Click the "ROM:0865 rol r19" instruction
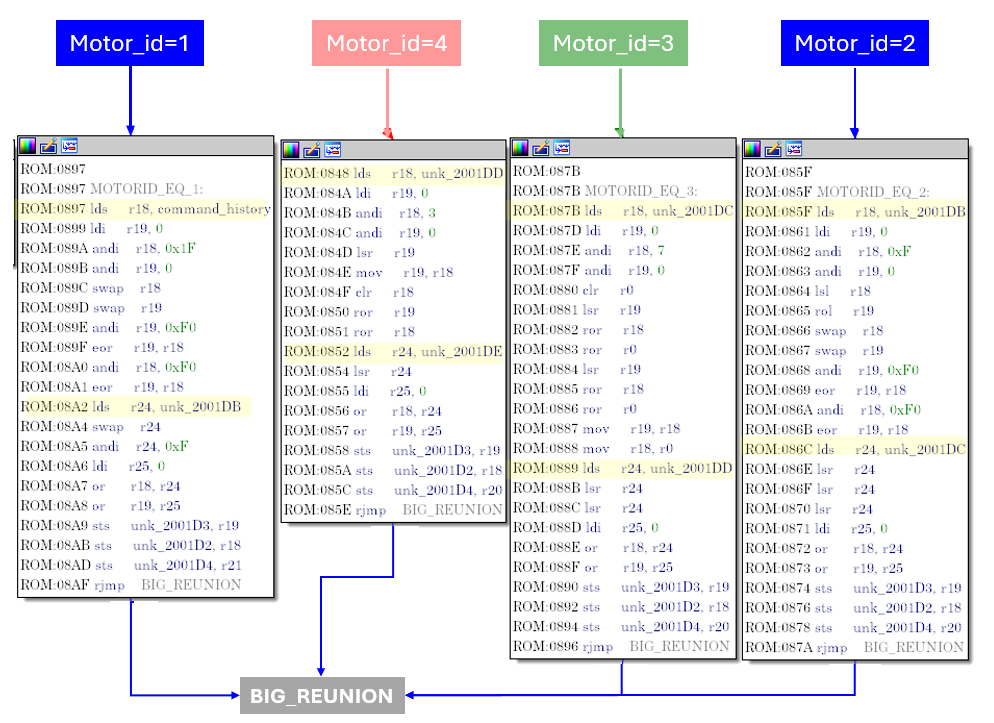 810,310
